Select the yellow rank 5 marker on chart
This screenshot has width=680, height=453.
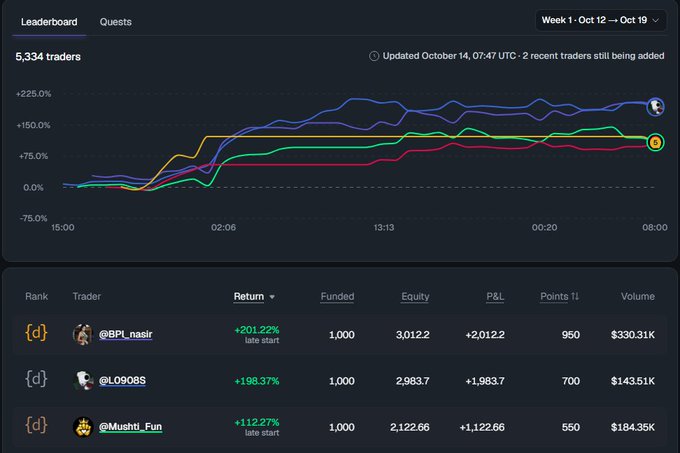tap(655, 142)
